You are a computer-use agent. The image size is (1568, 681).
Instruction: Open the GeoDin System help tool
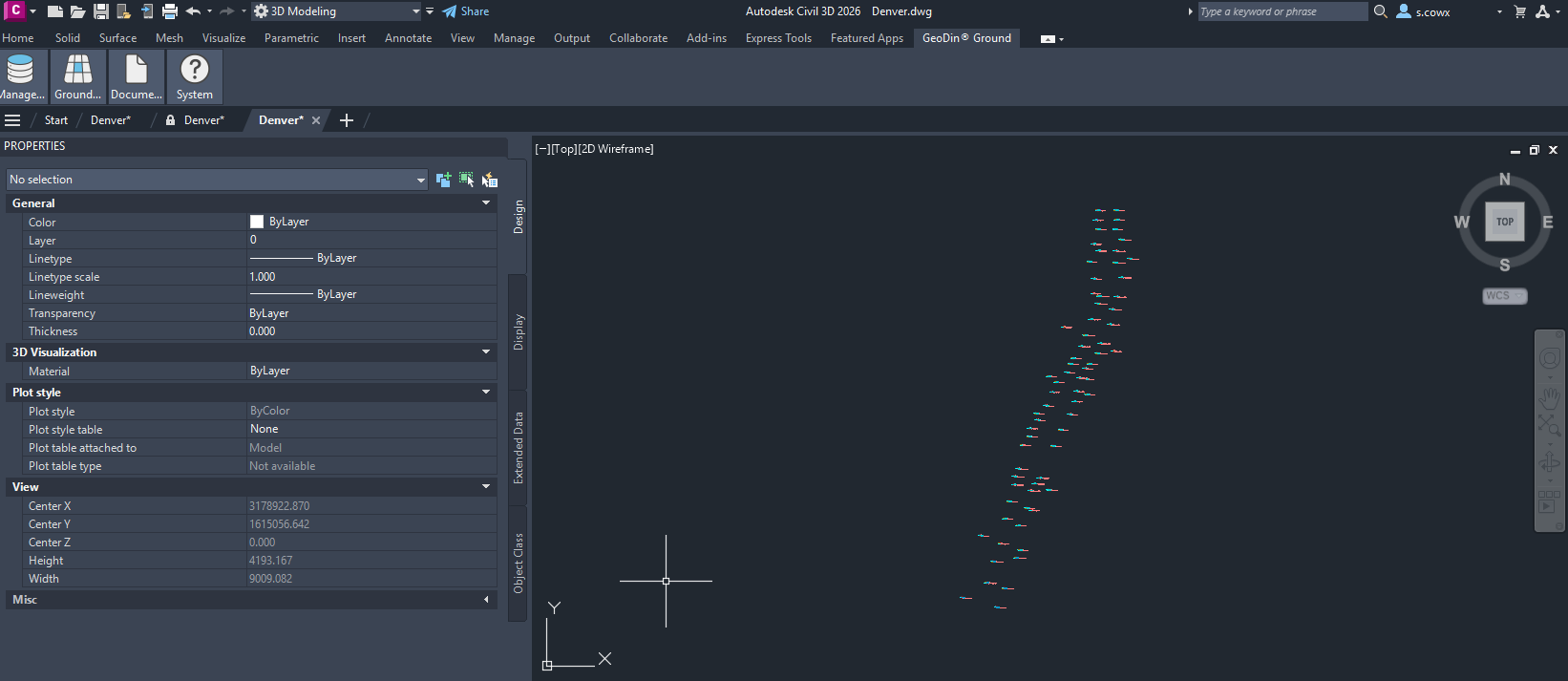195,76
